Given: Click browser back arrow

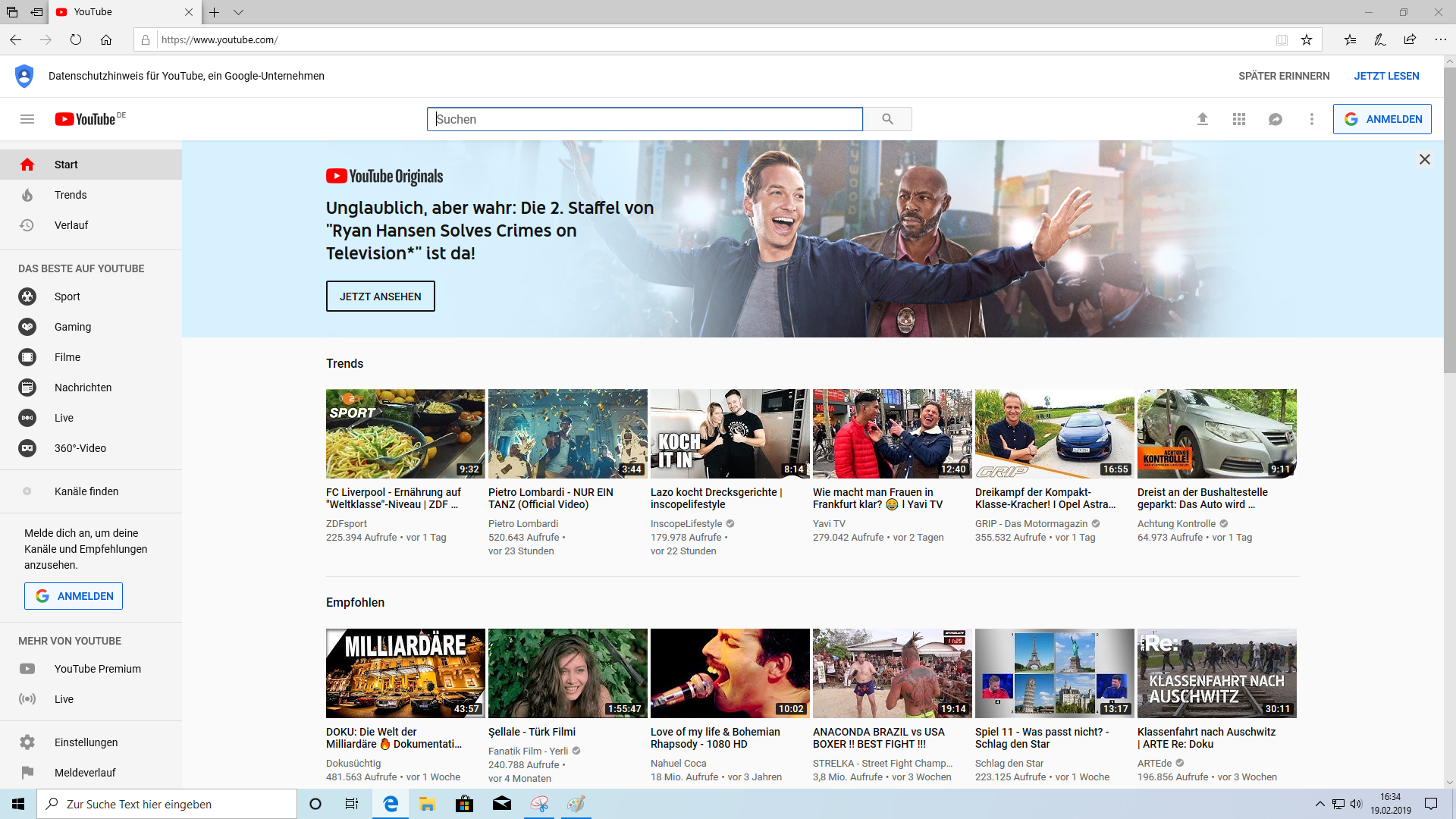Looking at the screenshot, I should coord(15,39).
